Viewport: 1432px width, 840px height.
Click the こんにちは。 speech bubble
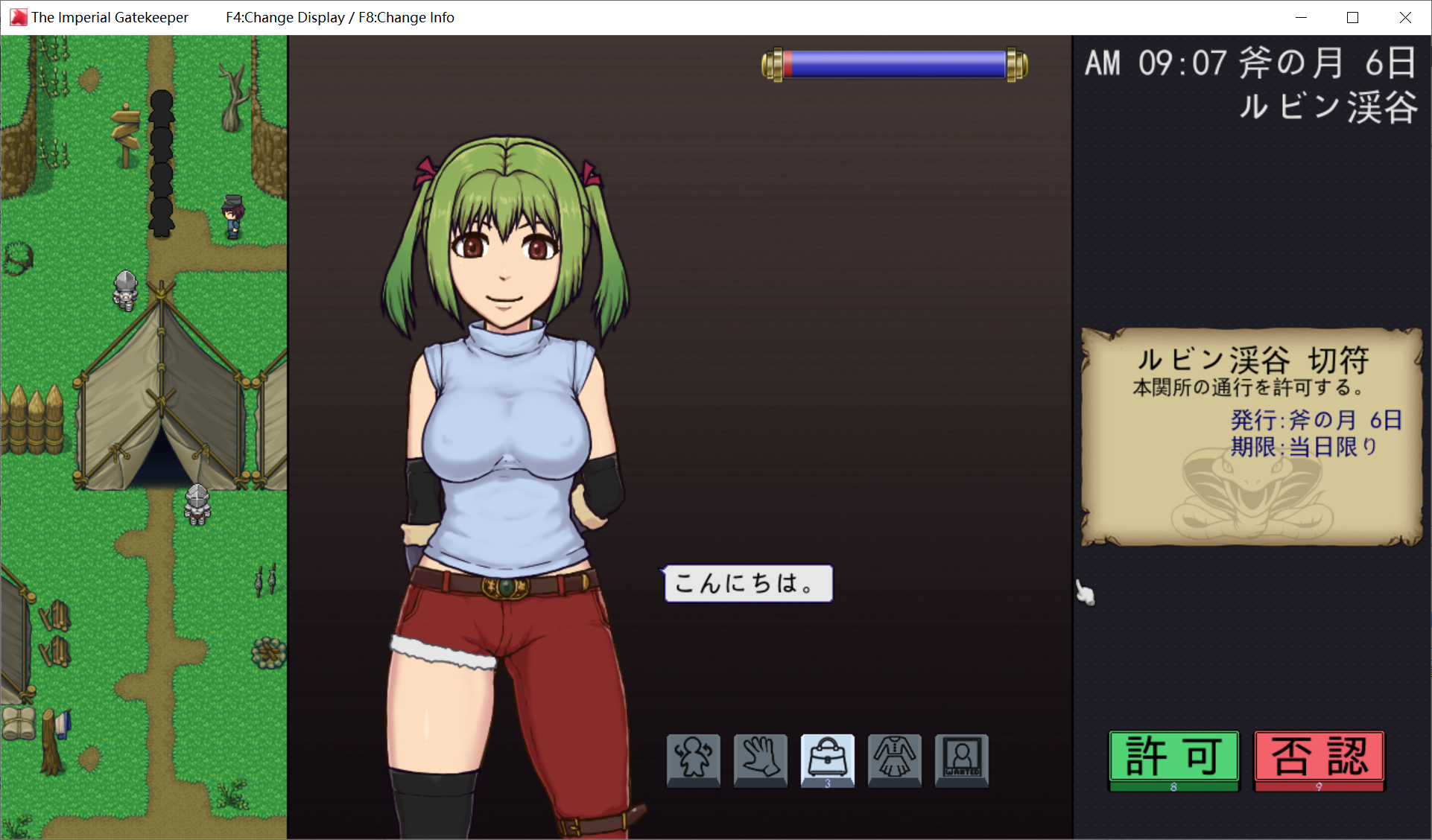[x=747, y=583]
